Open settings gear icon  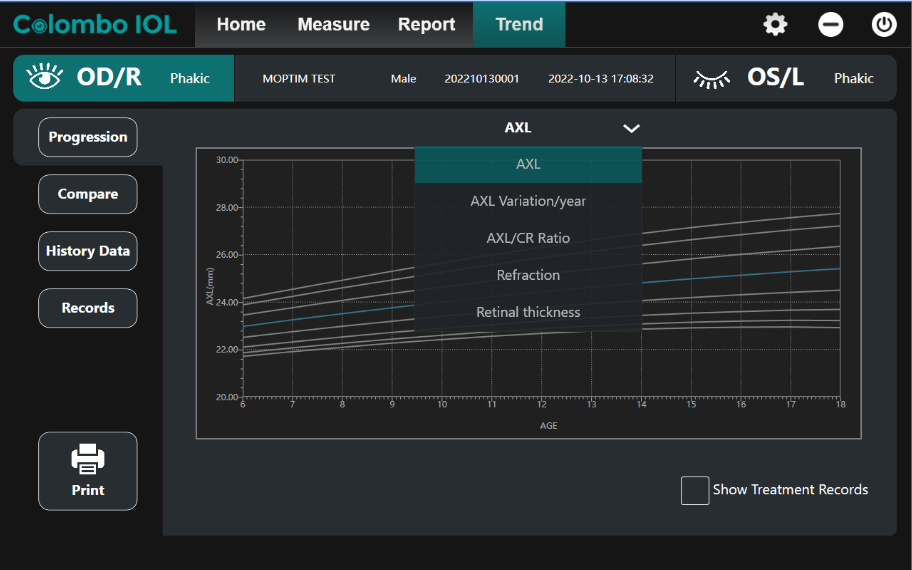(x=775, y=25)
